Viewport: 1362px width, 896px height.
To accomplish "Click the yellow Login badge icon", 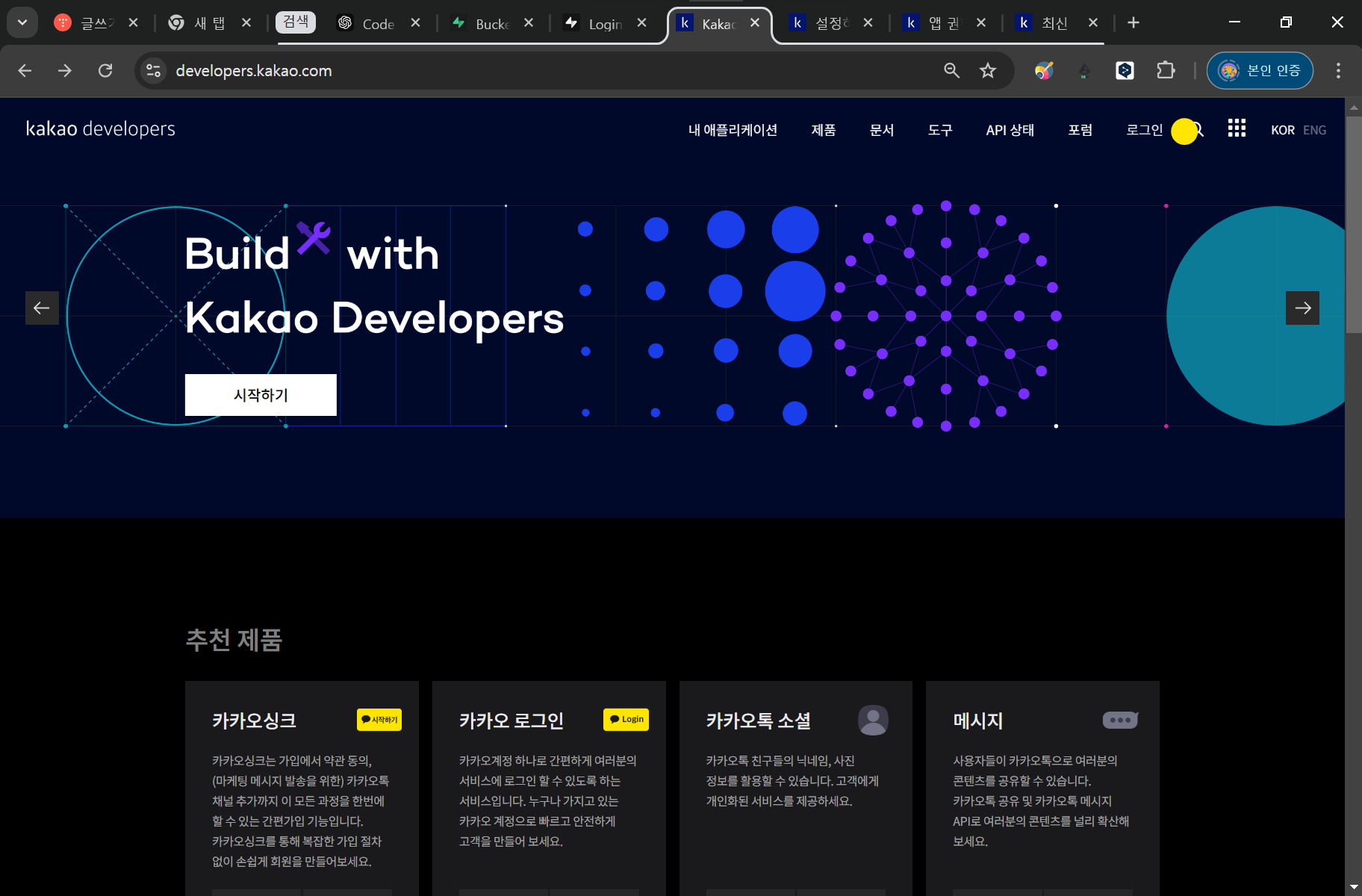I will [626, 720].
